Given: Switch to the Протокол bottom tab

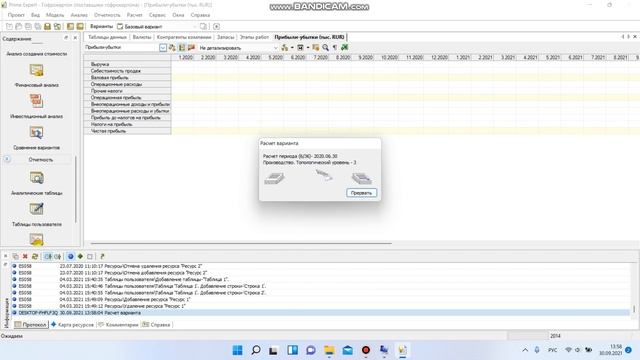Looking at the screenshot, I should point(31,325).
